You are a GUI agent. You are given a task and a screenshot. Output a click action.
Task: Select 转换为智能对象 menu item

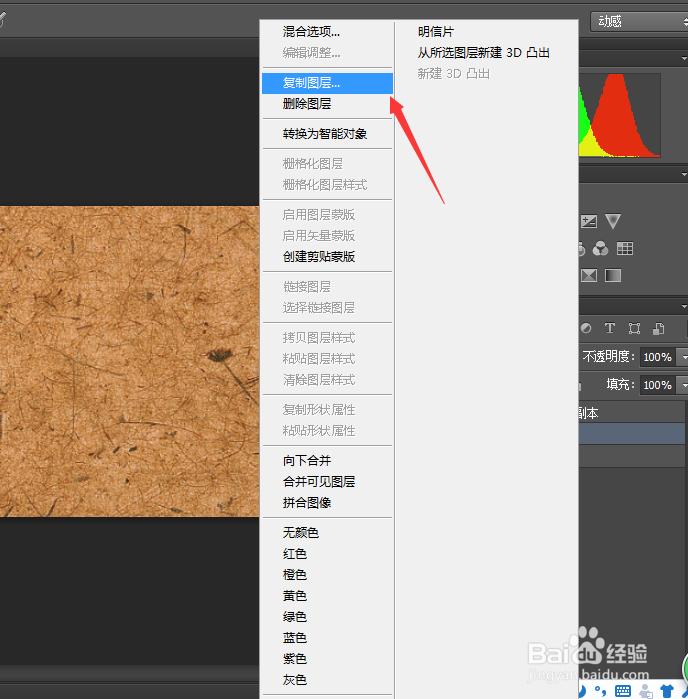pos(327,134)
